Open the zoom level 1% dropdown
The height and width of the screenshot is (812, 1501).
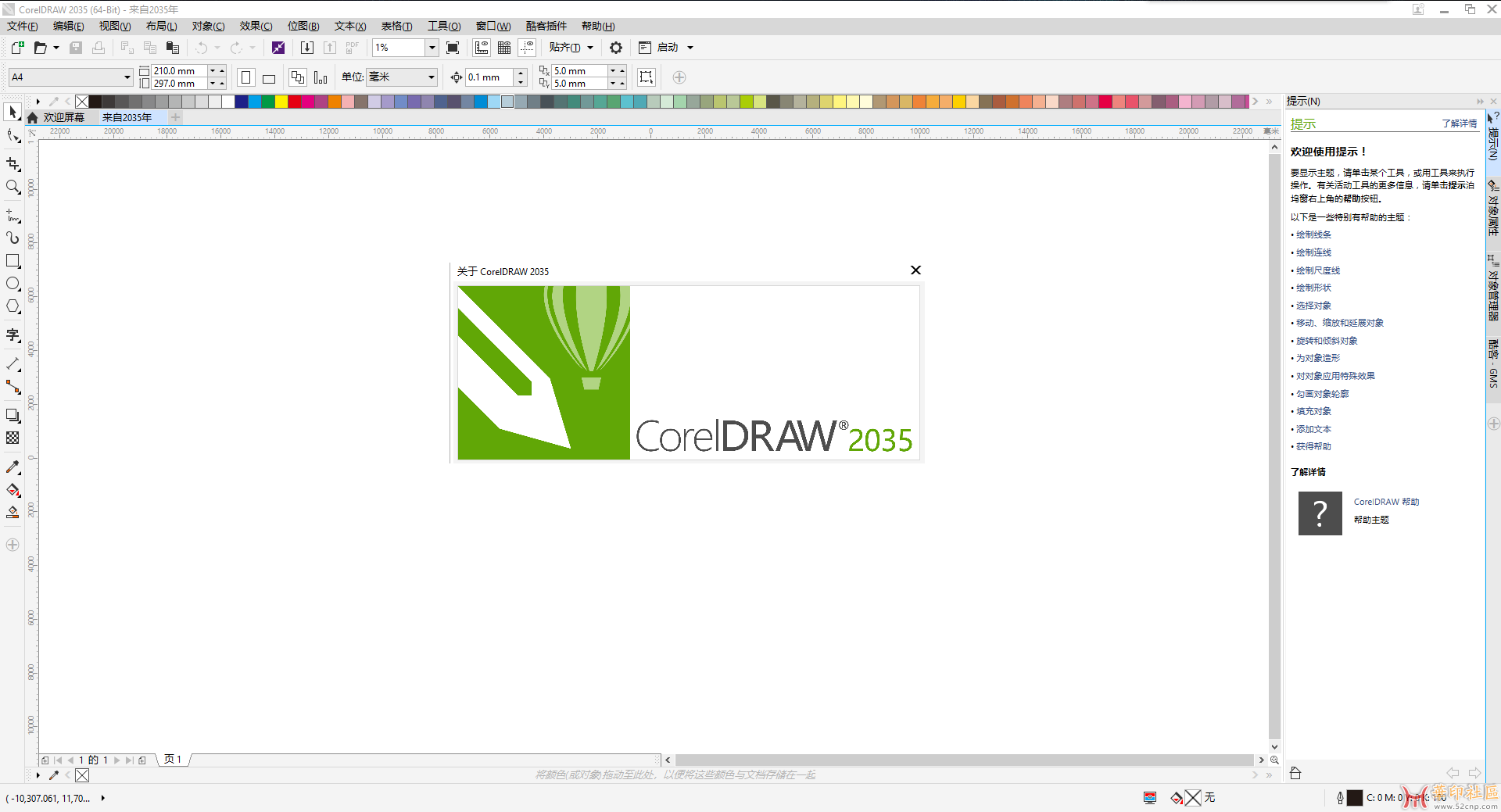[x=432, y=48]
